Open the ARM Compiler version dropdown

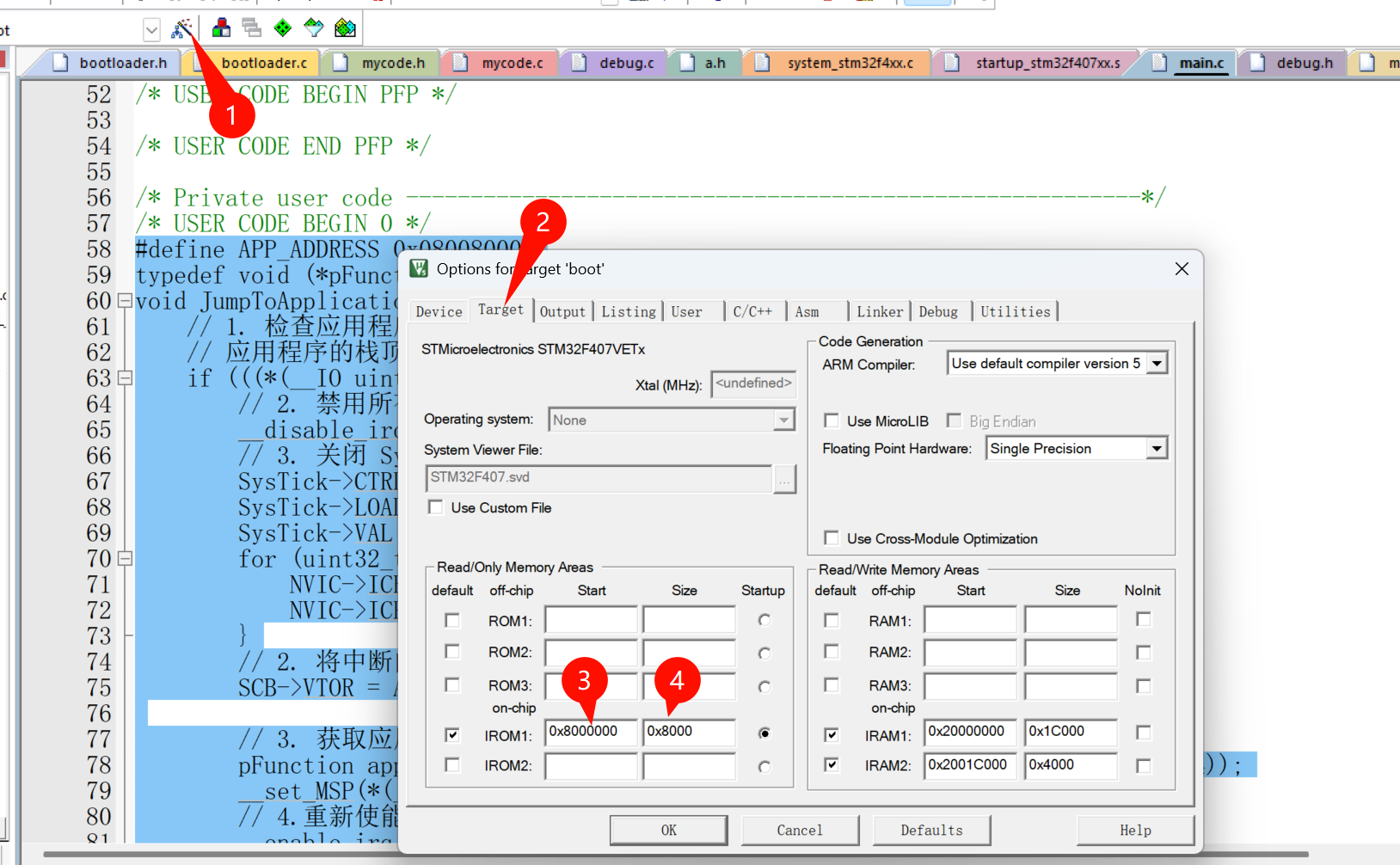[x=1157, y=364]
